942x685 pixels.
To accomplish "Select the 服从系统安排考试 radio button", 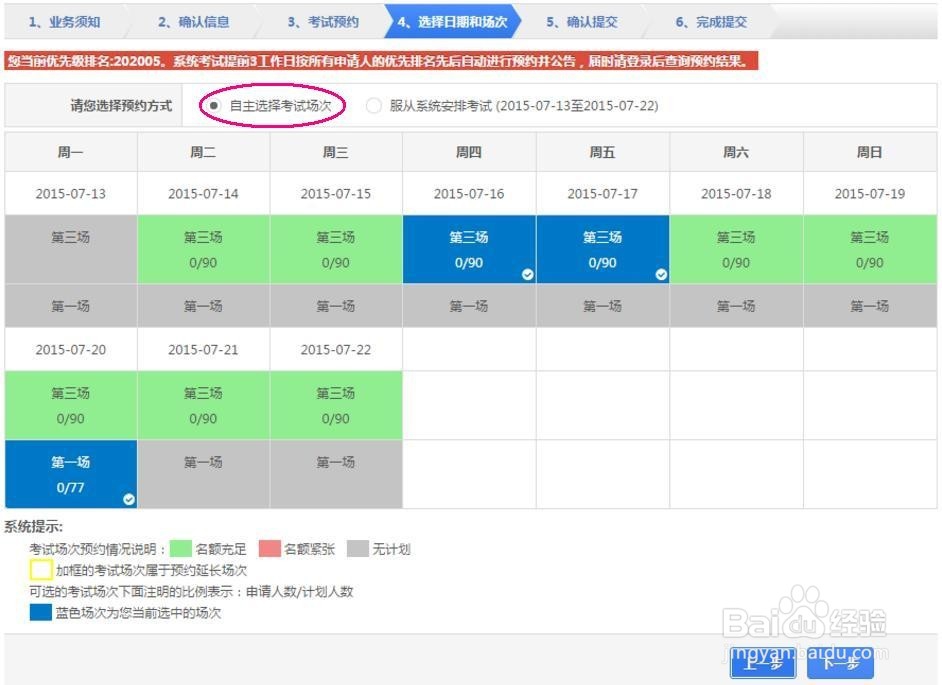I will click(374, 104).
